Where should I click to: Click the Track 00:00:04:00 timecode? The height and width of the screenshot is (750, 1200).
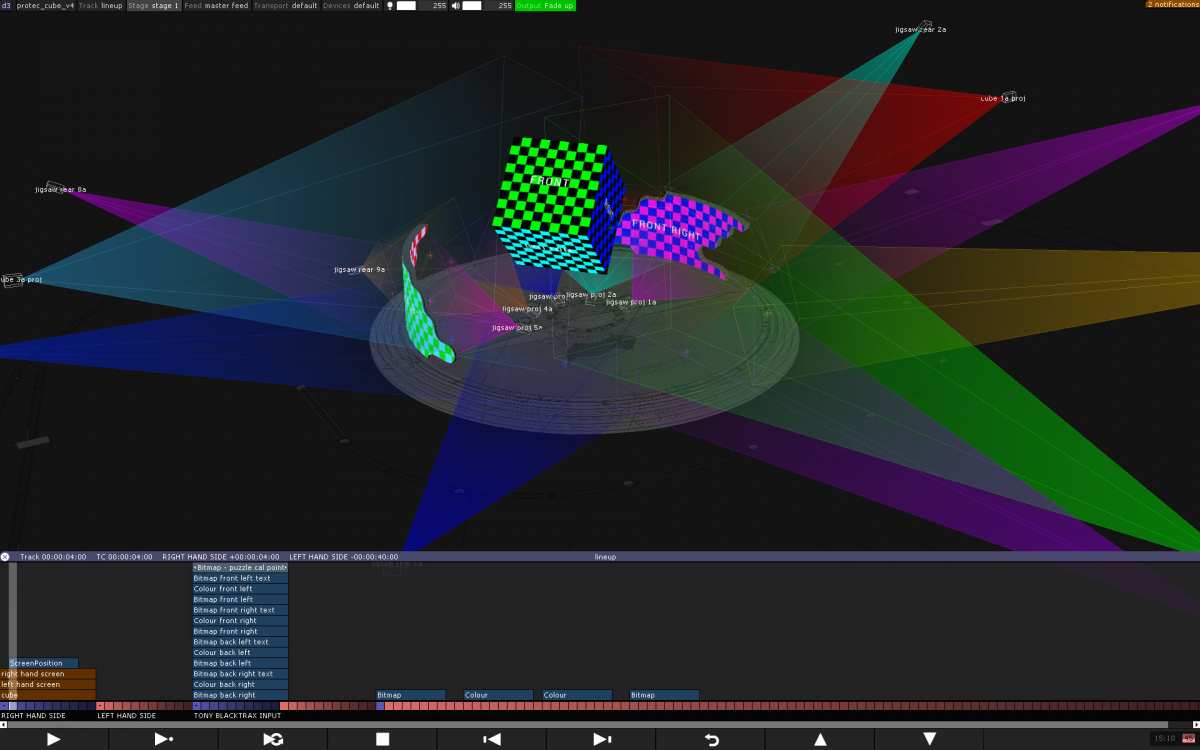[x=53, y=557]
